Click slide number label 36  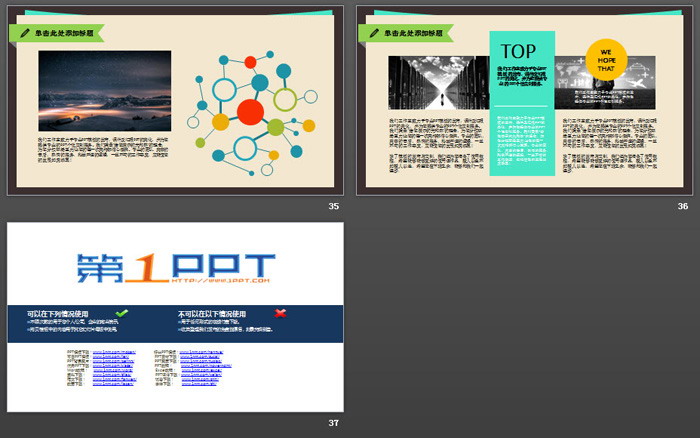[x=682, y=206]
